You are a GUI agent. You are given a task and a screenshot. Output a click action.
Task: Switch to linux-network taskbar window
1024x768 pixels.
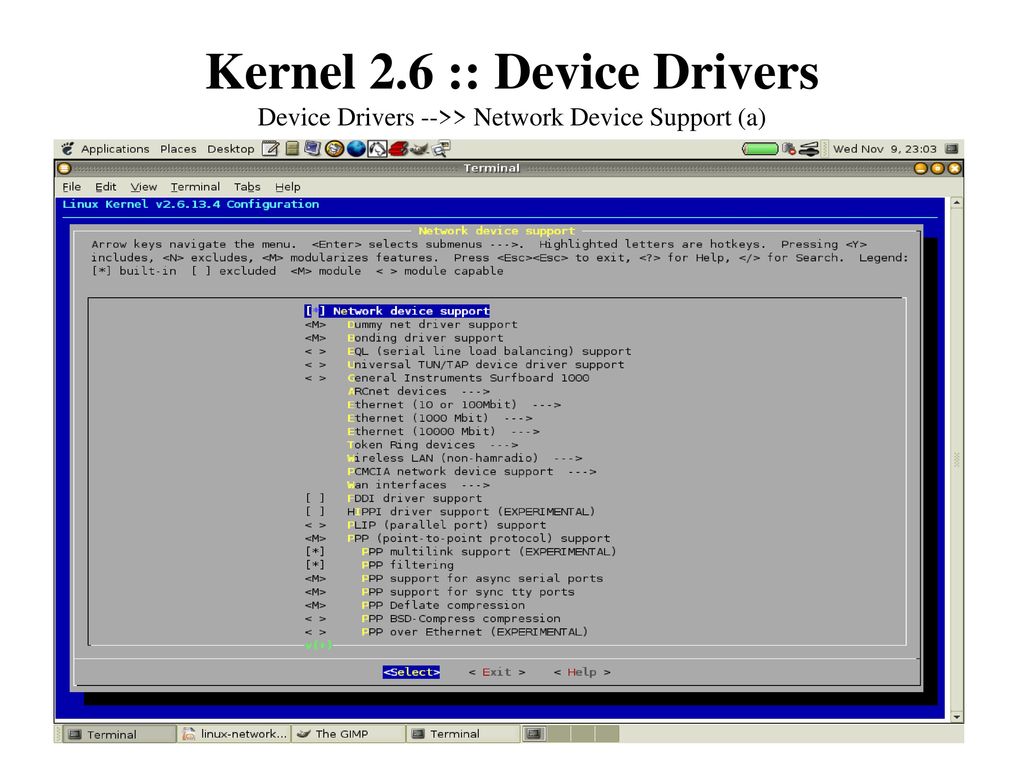pos(234,734)
